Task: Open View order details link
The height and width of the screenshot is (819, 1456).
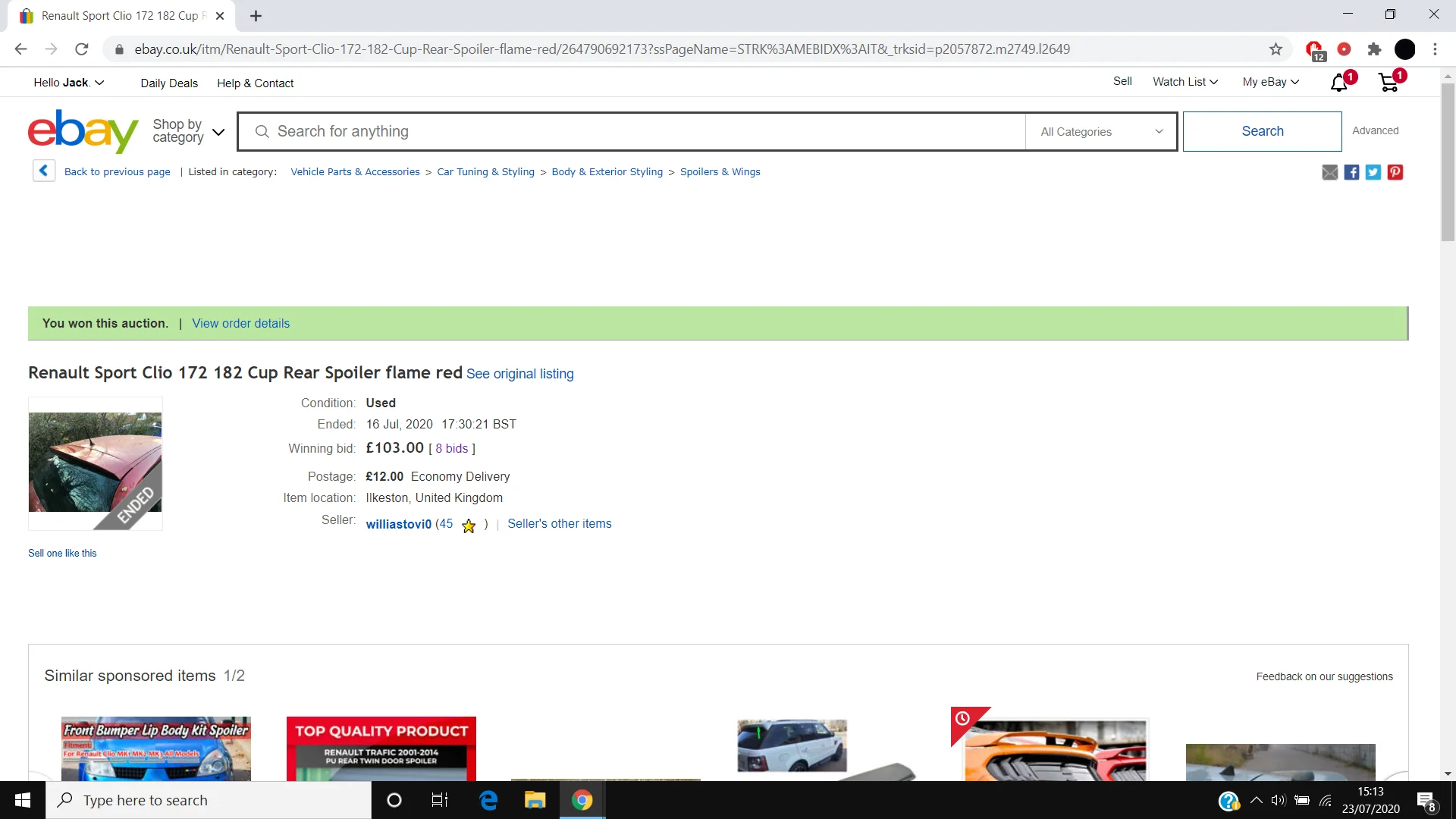Action: tap(240, 323)
